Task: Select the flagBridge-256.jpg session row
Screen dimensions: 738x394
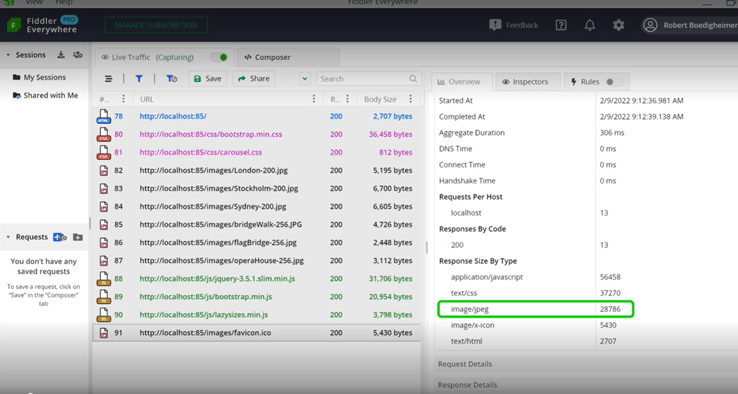Action: pos(257,242)
